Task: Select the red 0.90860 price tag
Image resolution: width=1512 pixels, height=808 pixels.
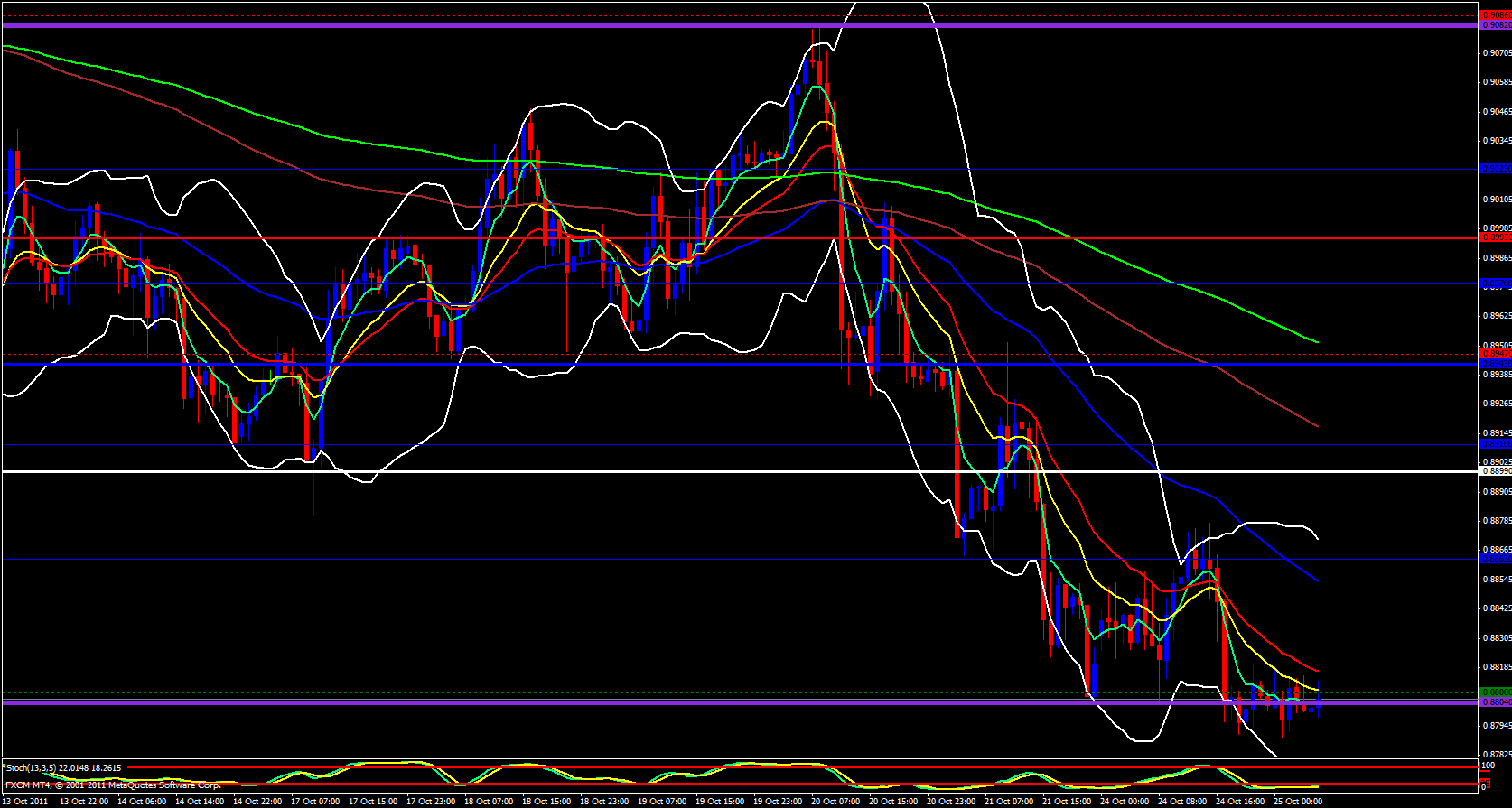Action: [x=1495, y=15]
